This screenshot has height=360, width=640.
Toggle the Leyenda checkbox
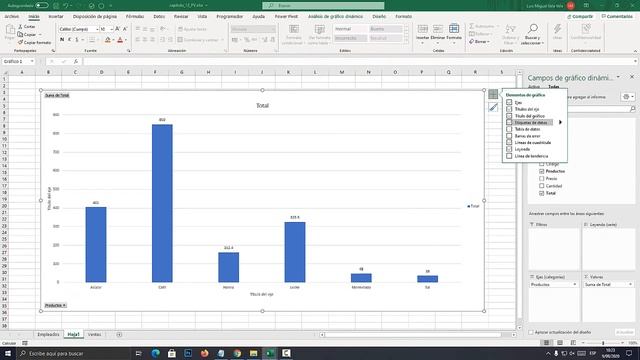coord(509,149)
